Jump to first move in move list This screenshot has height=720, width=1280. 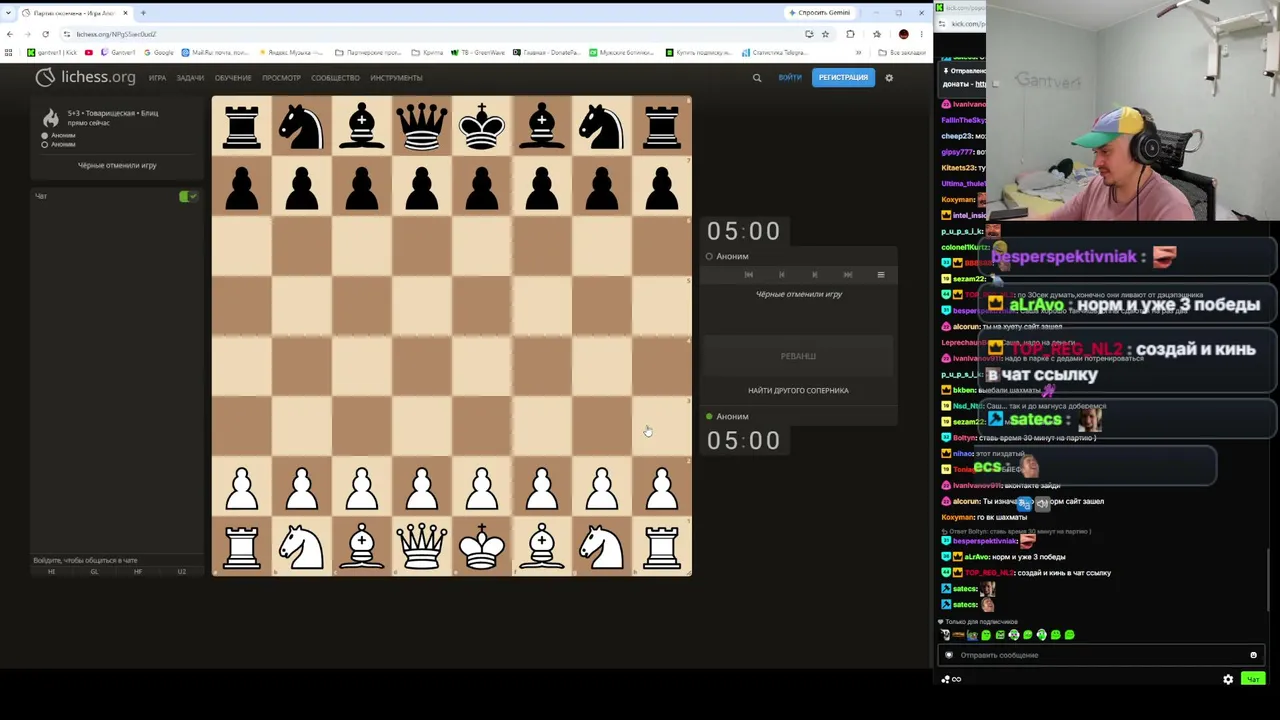pyautogui.click(x=749, y=274)
